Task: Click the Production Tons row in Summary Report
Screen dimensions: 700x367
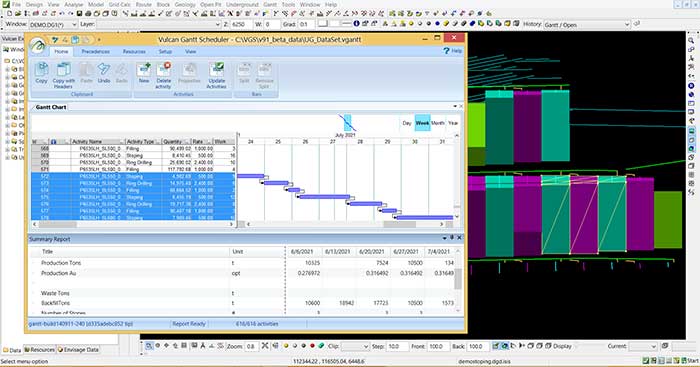Action: point(244,263)
